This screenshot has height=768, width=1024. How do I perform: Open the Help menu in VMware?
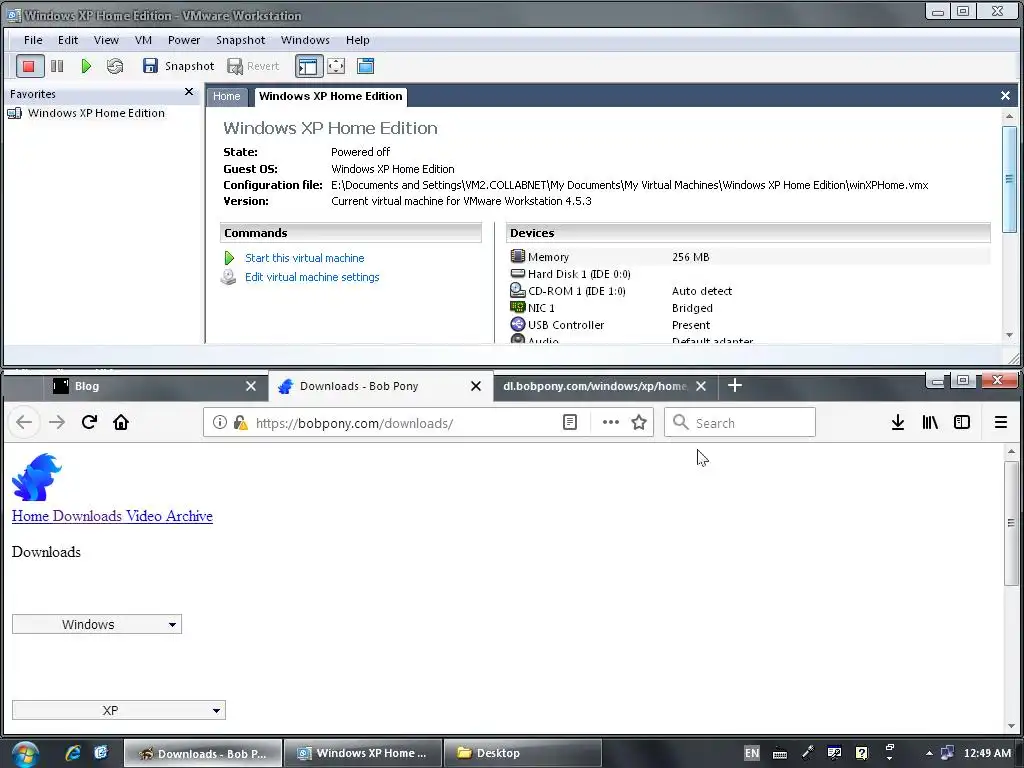(357, 40)
